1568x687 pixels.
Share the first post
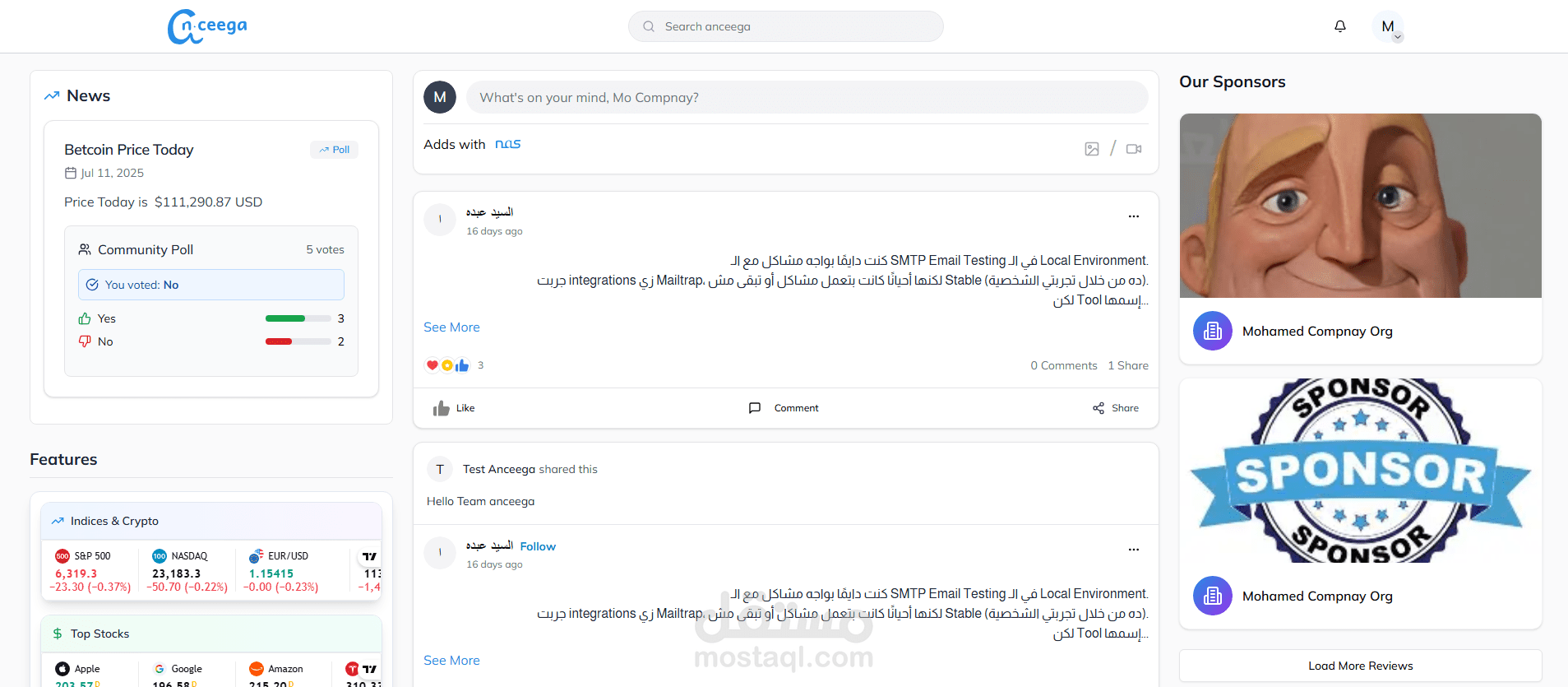point(1116,408)
